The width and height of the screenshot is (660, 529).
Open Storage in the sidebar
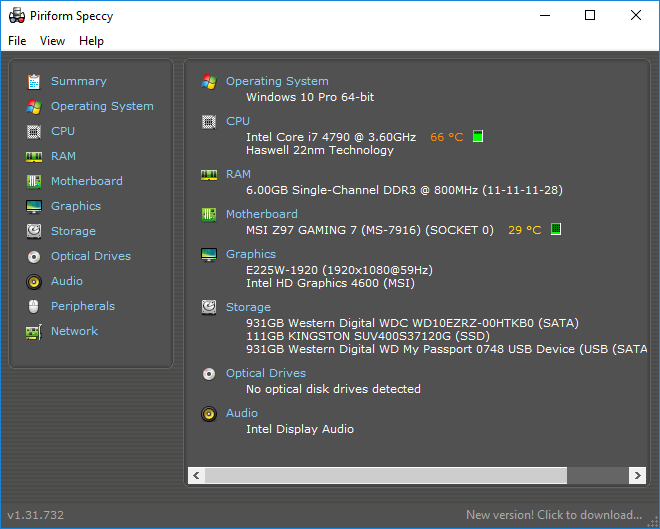pyautogui.click(x=73, y=231)
